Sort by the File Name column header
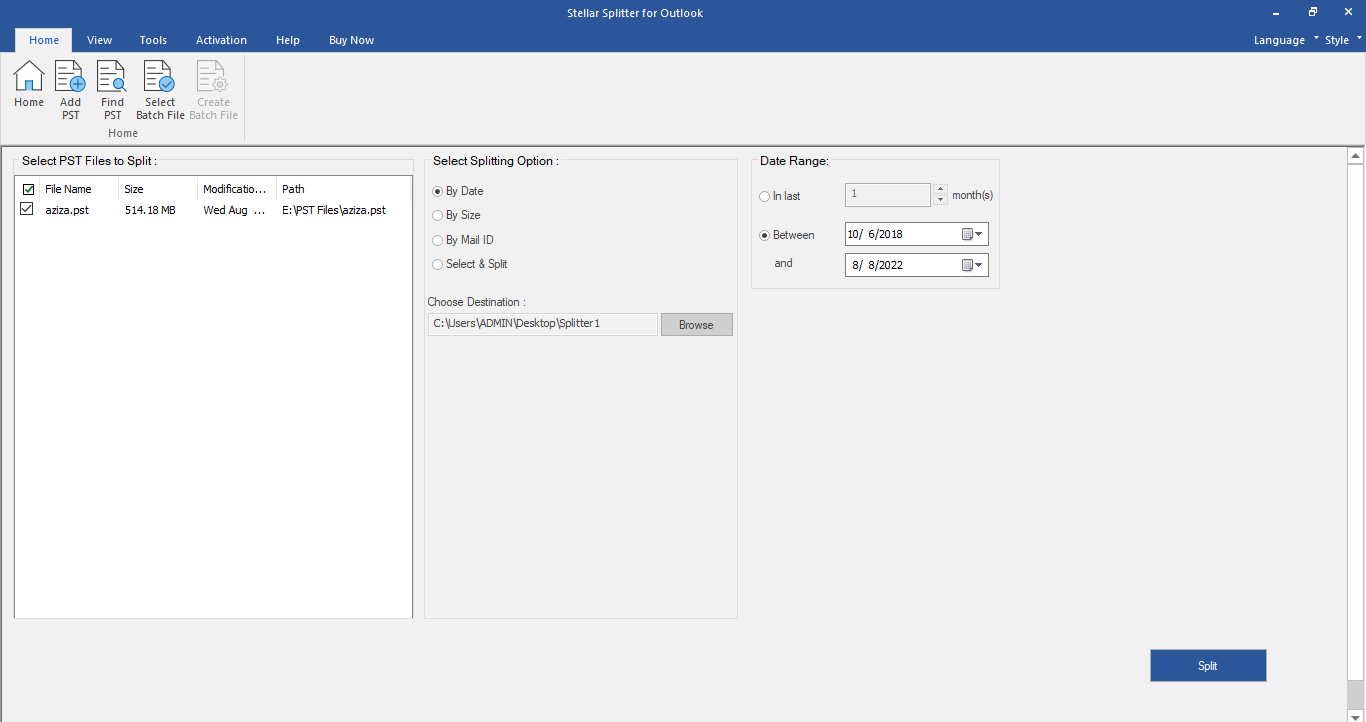The image size is (1366, 722). coord(79,189)
